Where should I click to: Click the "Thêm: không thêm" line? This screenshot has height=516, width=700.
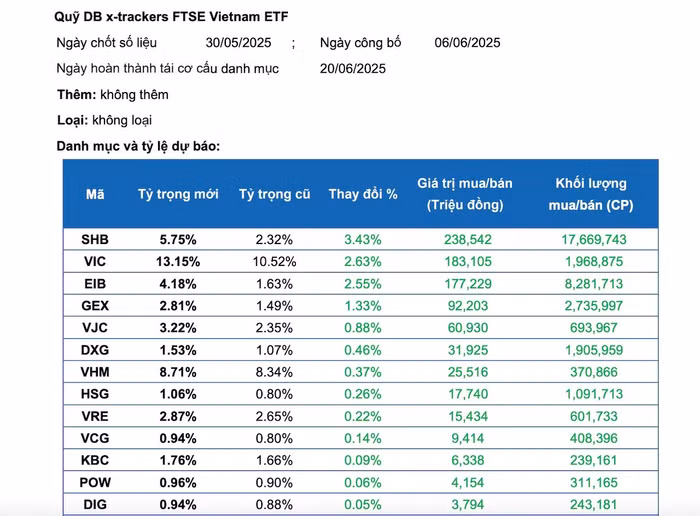coord(113,94)
